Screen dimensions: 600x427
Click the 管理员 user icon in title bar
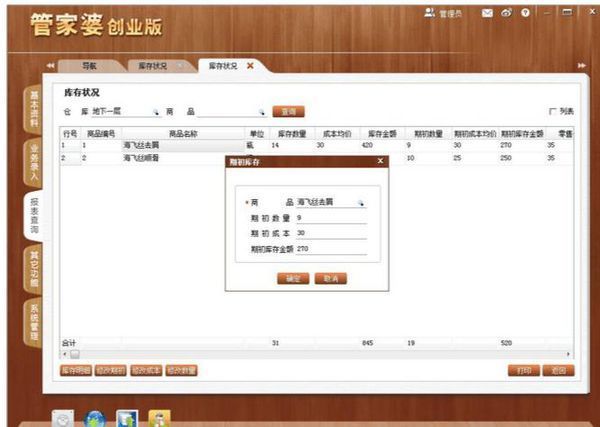click(430, 12)
